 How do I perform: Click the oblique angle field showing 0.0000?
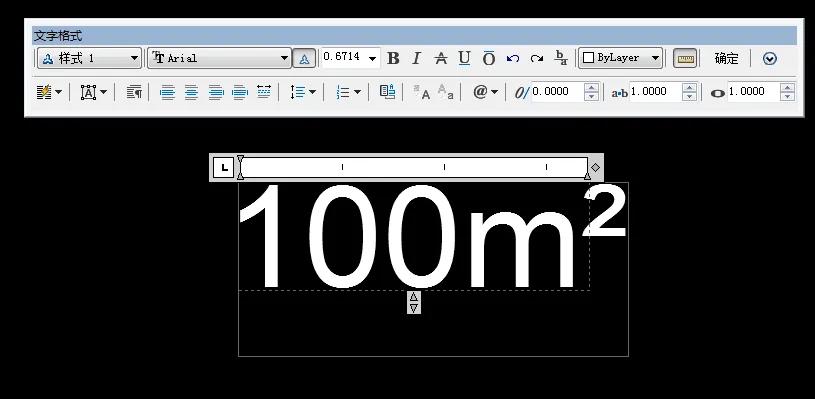click(557, 91)
